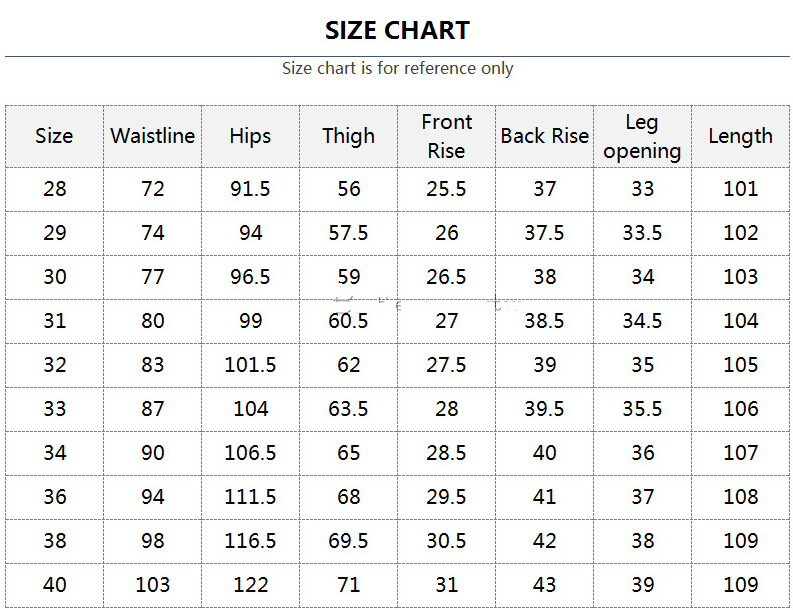Select the Leg opening header cell
This screenshot has width=793, height=610.
coord(642,136)
